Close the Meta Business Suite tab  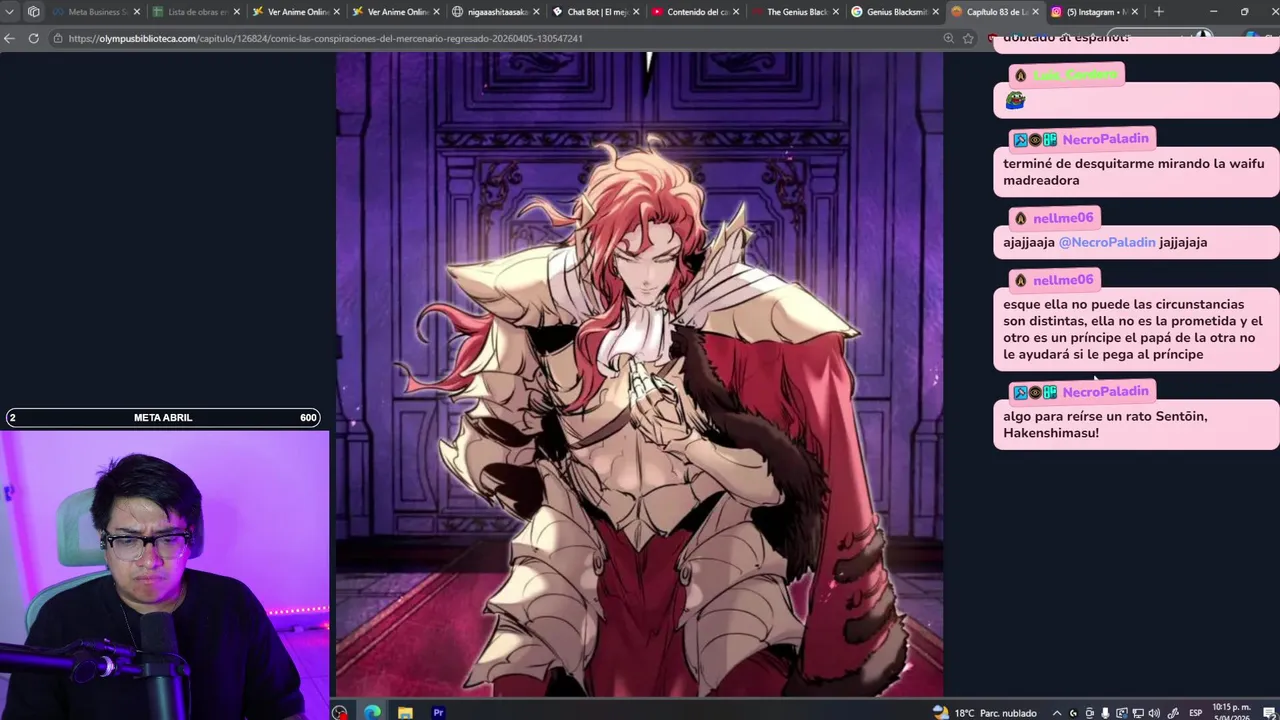(x=136, y=12)
